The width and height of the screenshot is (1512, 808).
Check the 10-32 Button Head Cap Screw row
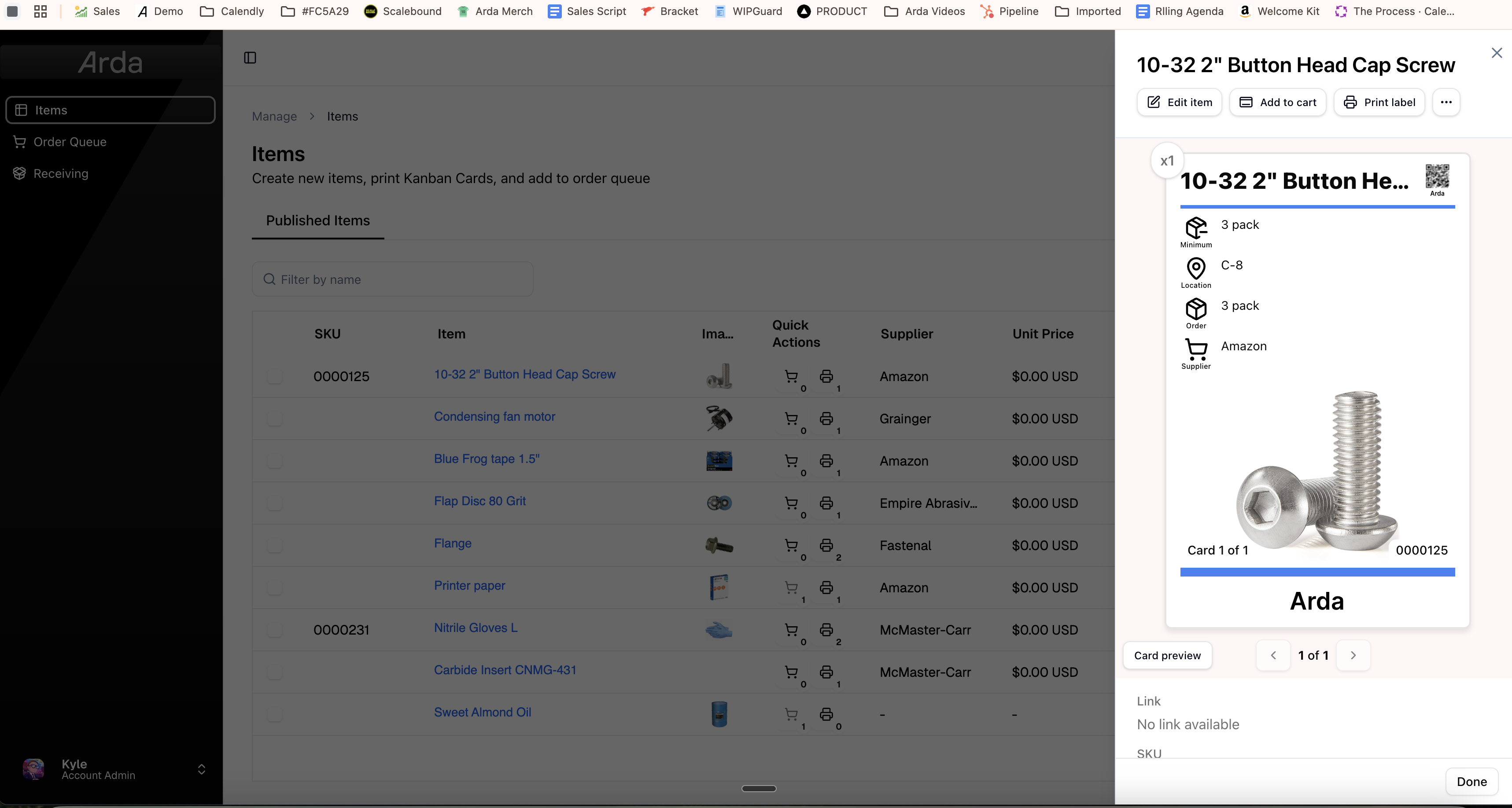(274, 377)
